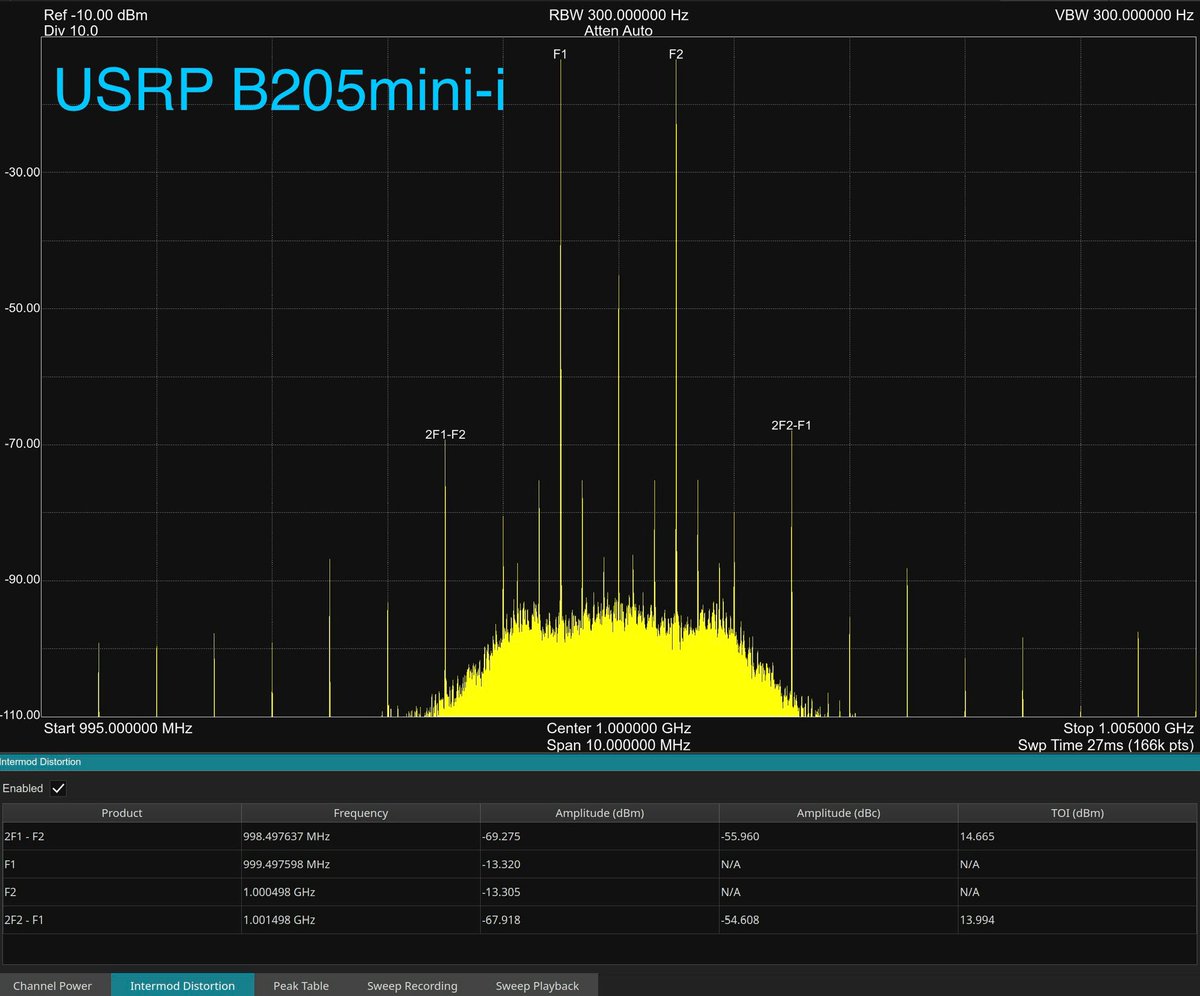1200x996 pixels.
Task: Click the Center 1.000000 GHz readout
Action: tap(619, 728)
